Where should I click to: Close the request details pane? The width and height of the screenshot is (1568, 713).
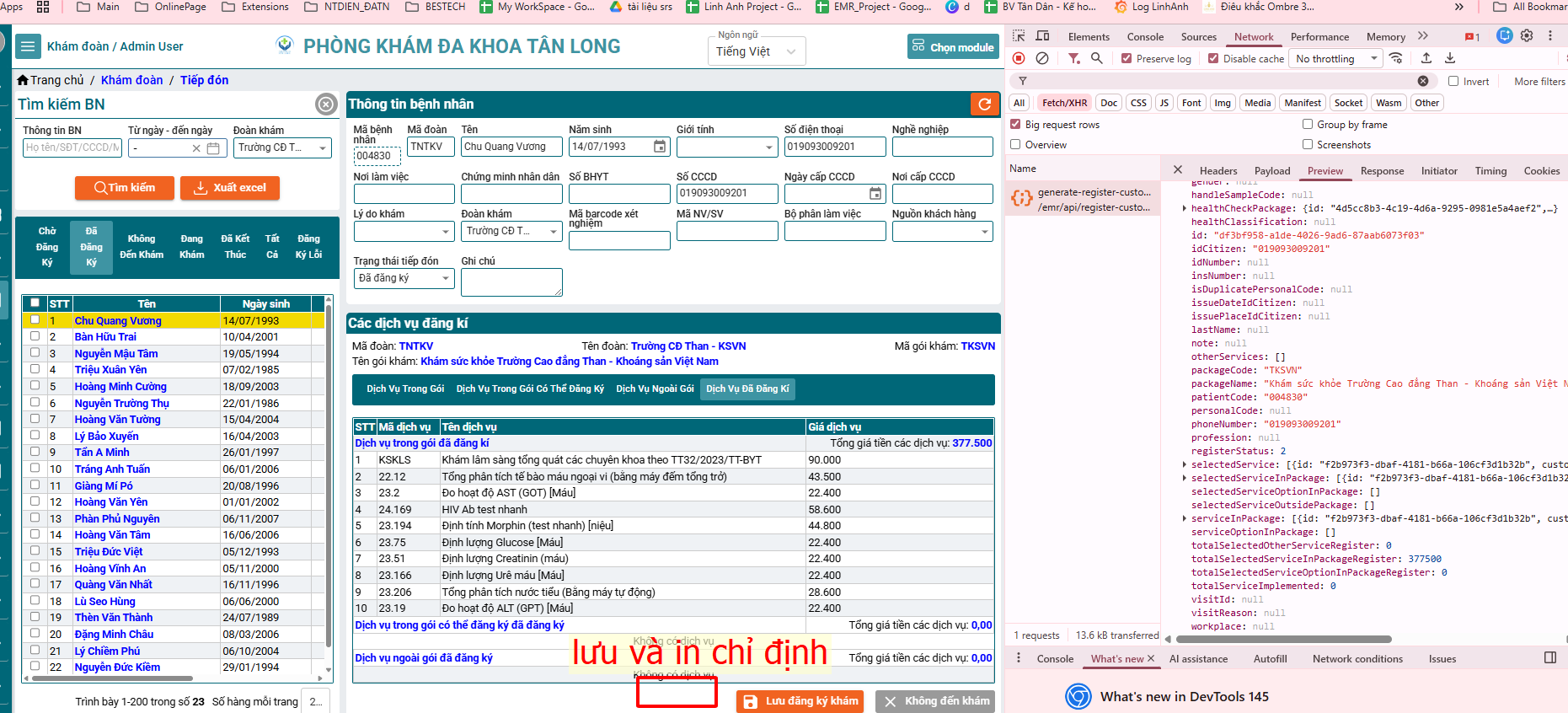pos(1178,169)
